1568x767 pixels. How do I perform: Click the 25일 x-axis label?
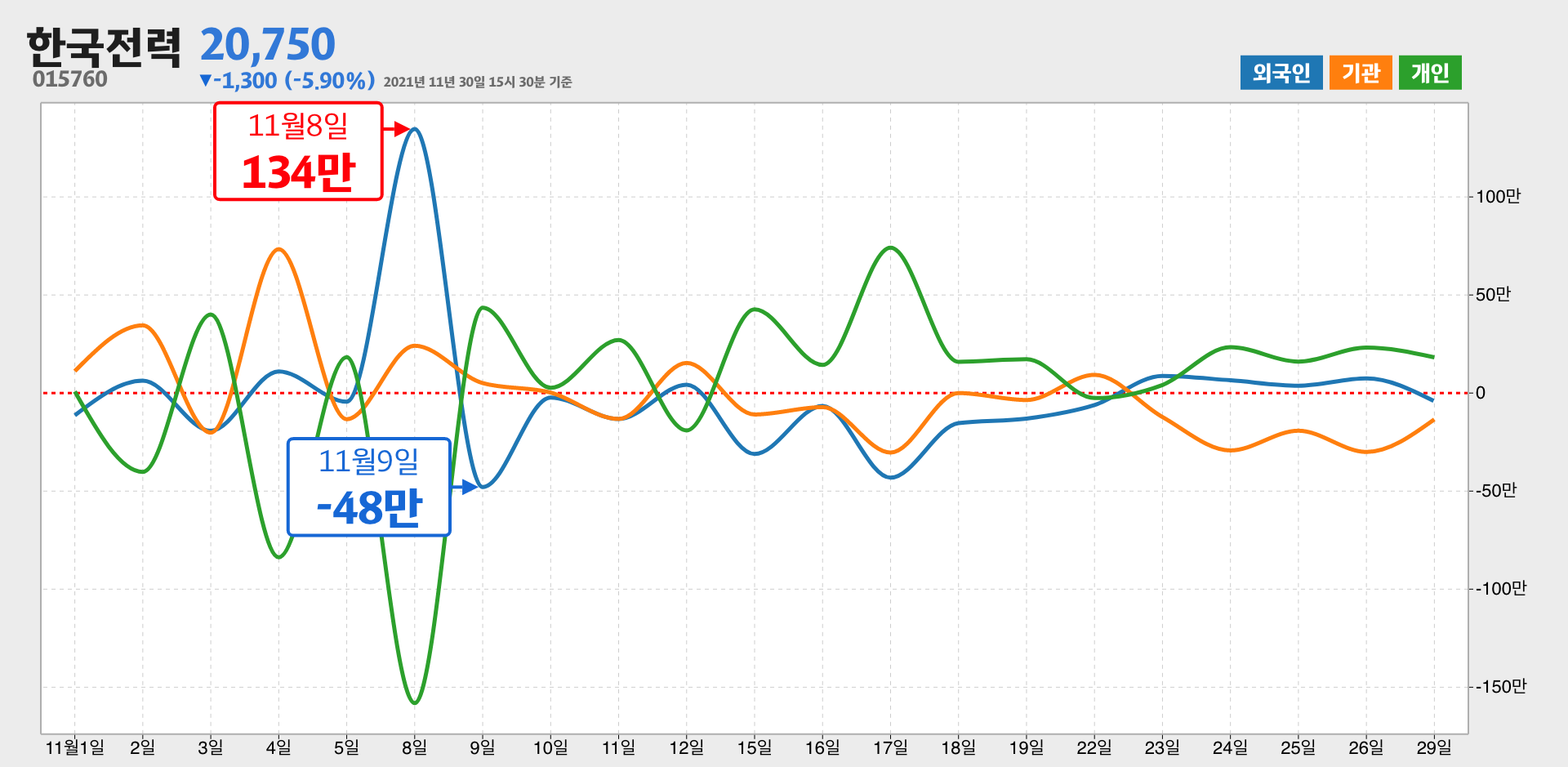[x=1298, y=747]
